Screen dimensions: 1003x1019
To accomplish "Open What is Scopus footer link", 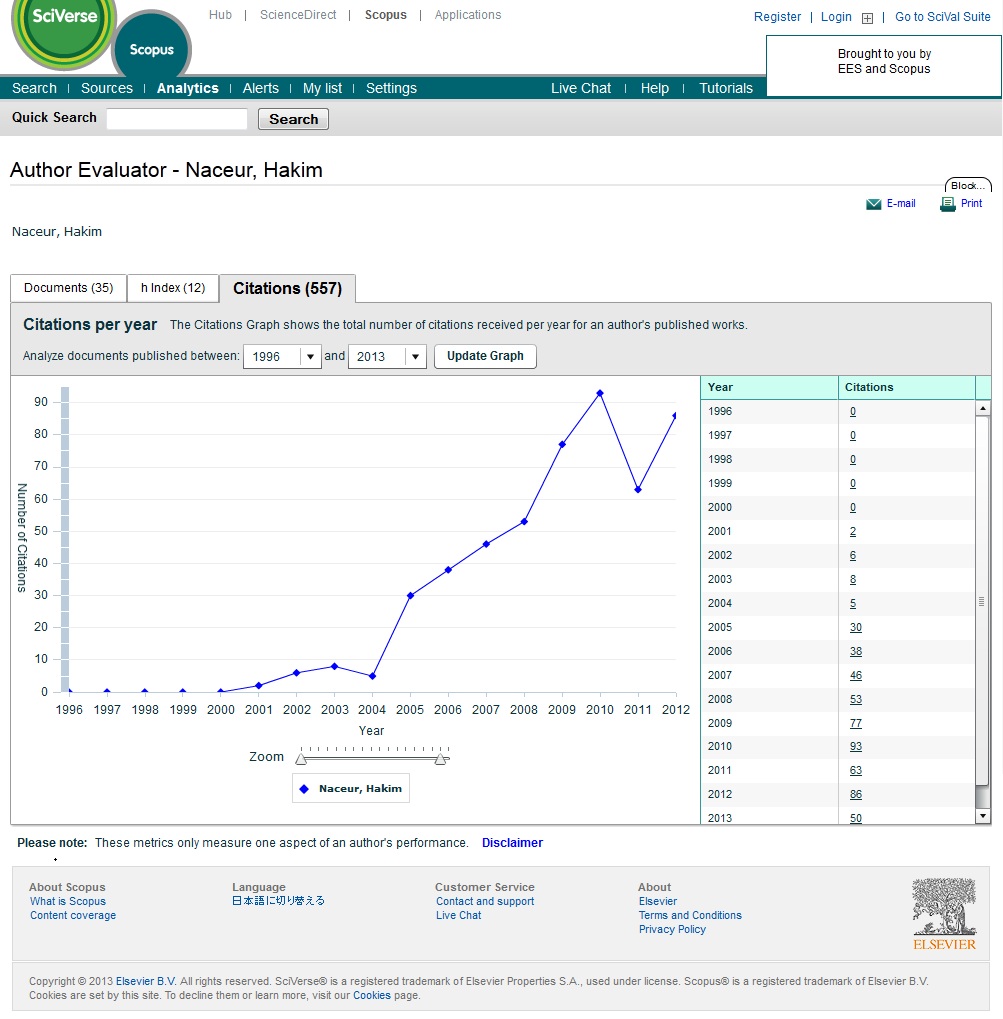I will click(x=68, y=901).
